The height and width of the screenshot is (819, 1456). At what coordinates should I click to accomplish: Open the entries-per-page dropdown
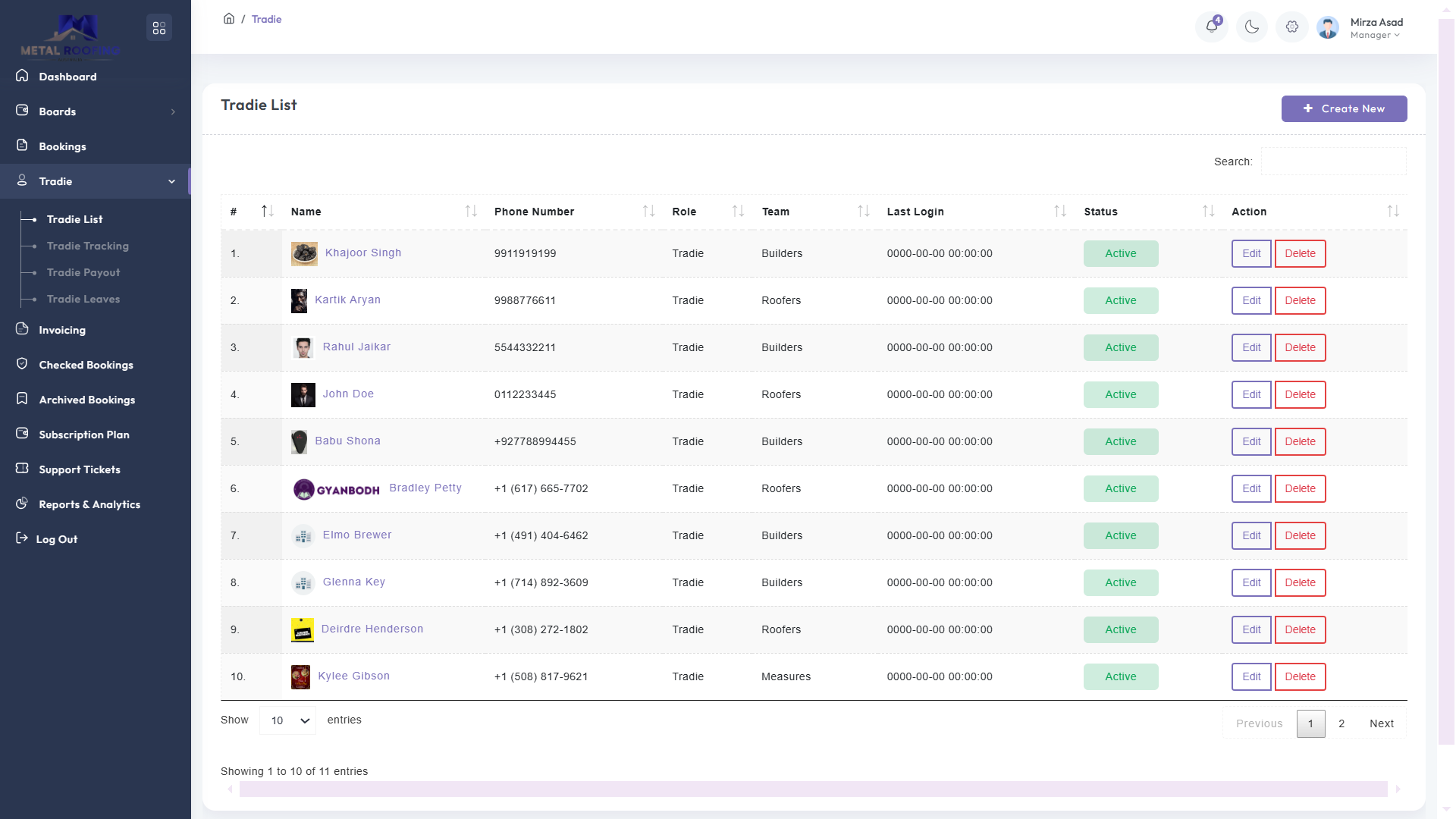click(x=288, y=720)
